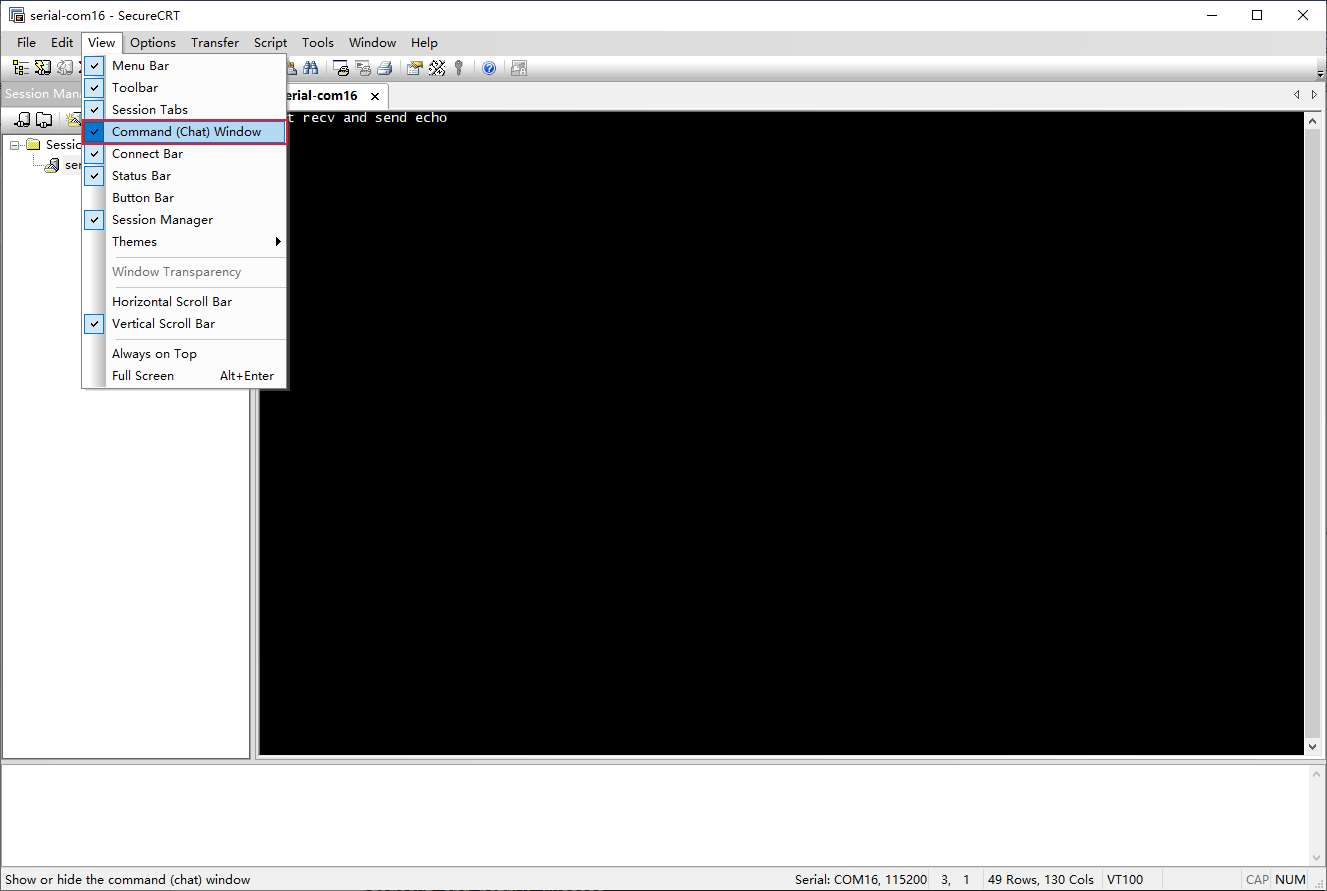The height and width of the screenshot is (891, 1327).
Task: Toggle Connect Bar in View menu
Action: pos(185,154)
